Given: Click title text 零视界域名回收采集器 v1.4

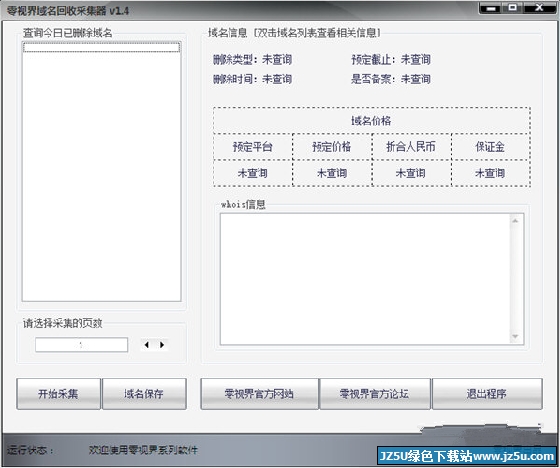Looking at the screenshot, I should point(68,11).
